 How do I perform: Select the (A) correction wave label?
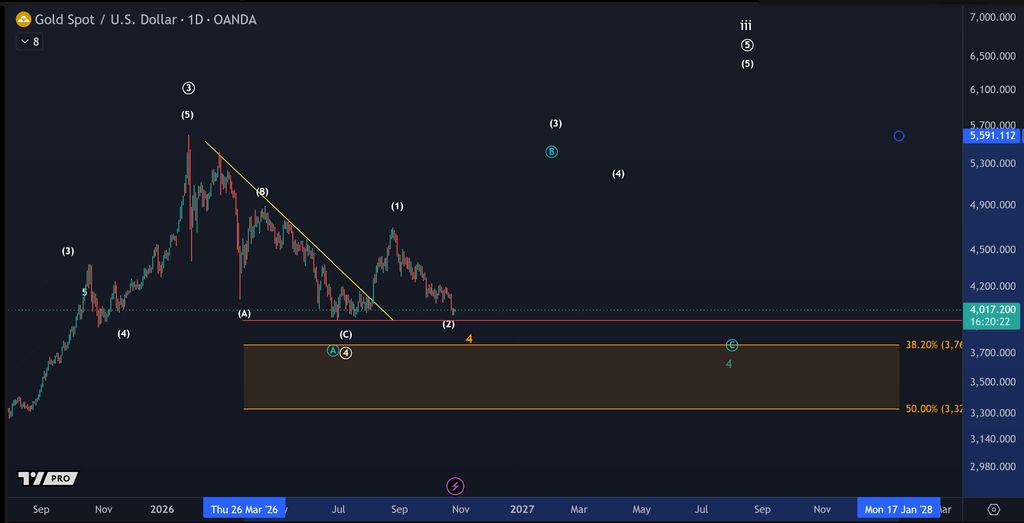(244, 314)
